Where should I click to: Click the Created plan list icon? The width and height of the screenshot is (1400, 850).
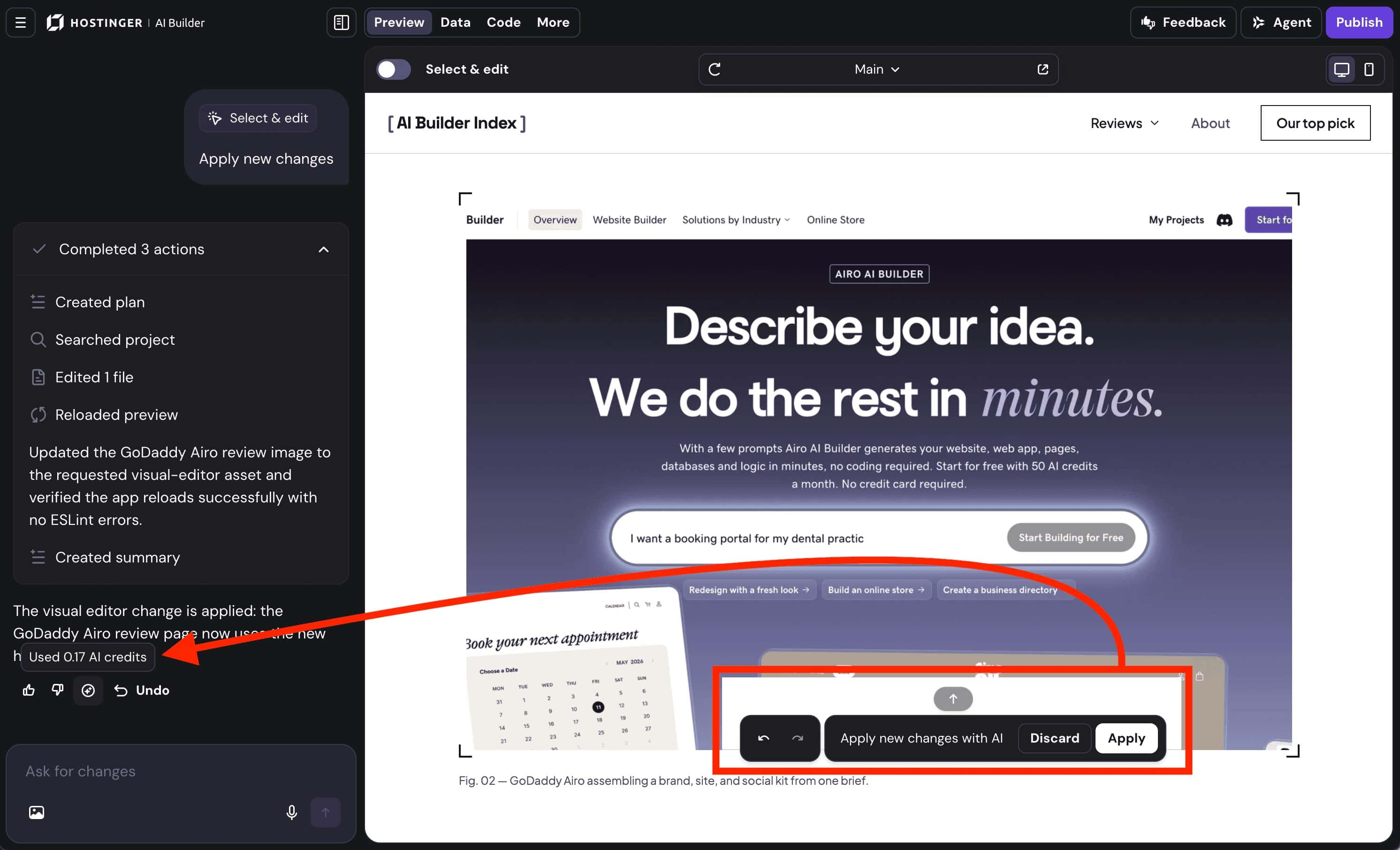38,302
